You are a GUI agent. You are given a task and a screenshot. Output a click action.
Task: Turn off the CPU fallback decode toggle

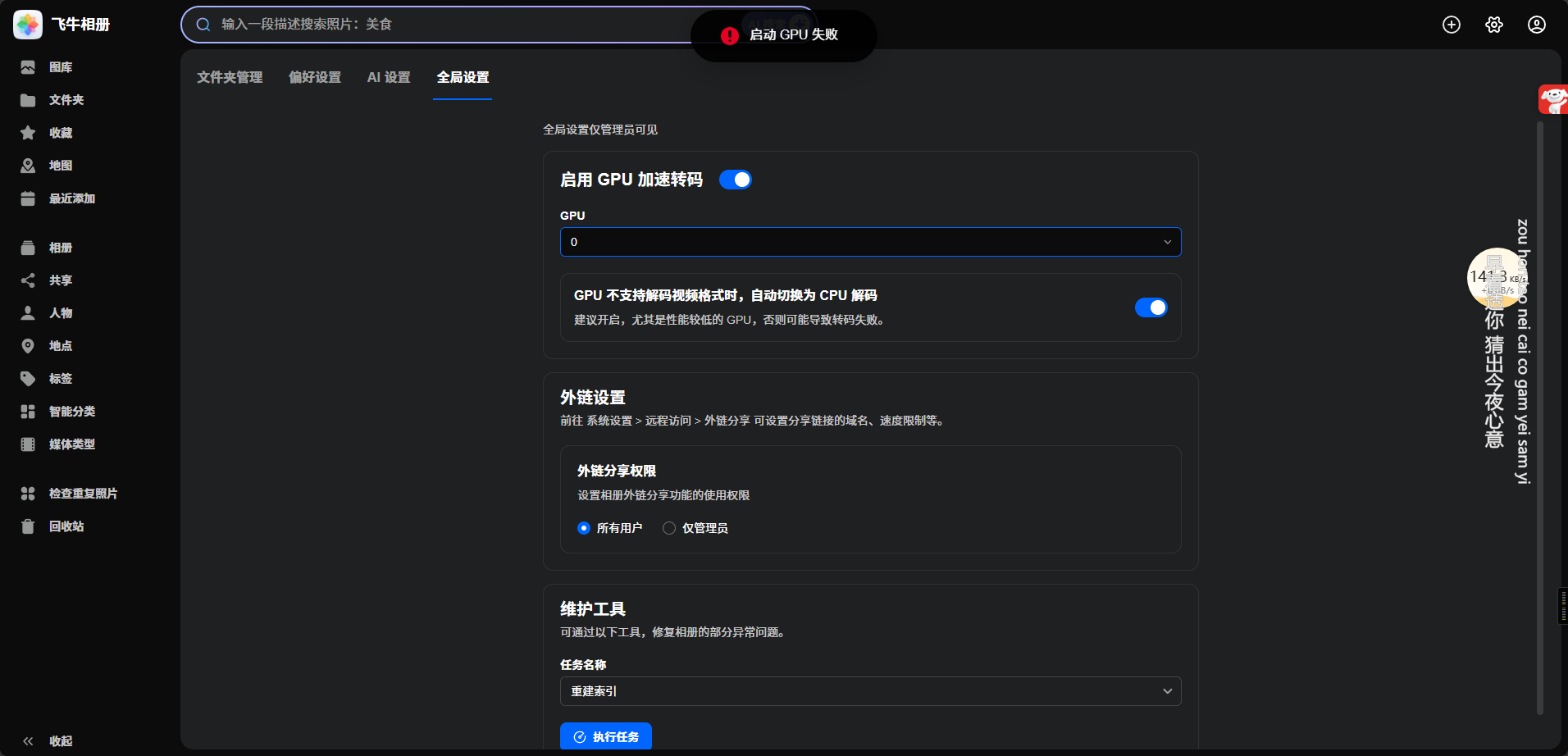[1151, 307]
